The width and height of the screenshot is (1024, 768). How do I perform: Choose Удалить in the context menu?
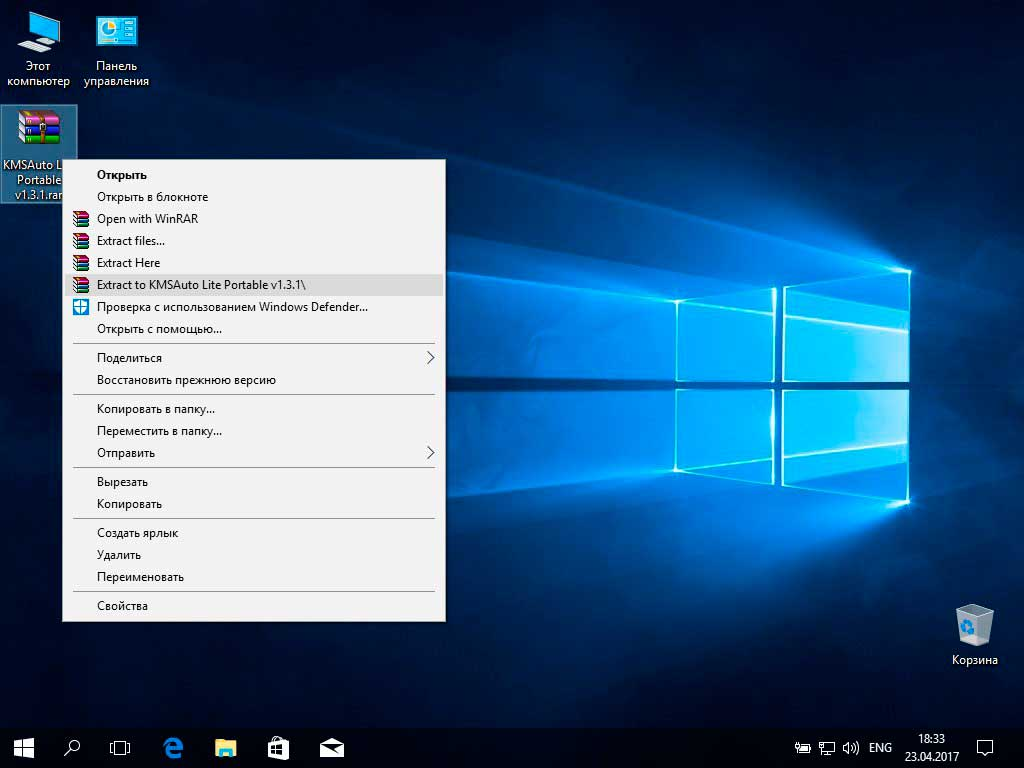[254, 555]
